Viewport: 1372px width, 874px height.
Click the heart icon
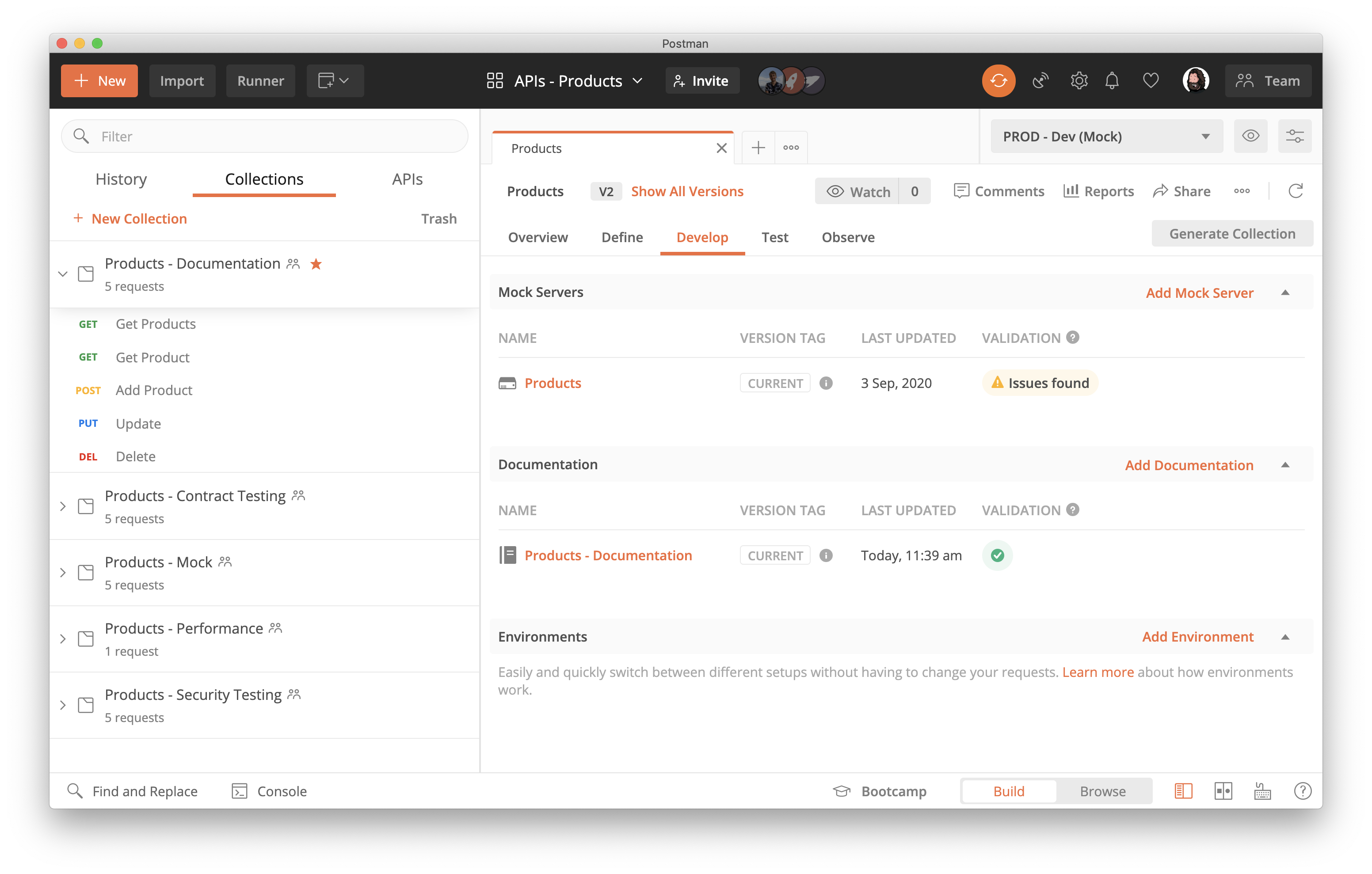click(1151, 80)
